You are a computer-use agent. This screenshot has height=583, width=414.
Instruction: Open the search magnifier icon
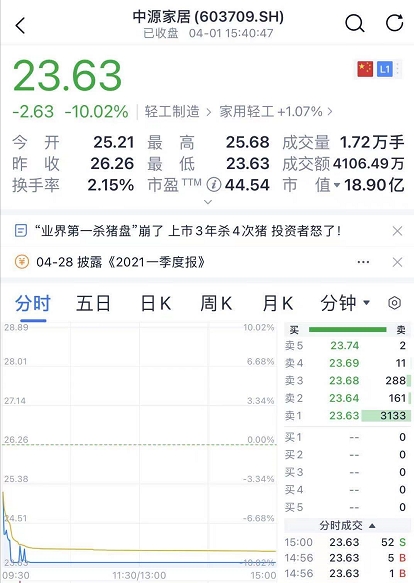pos(354,24)
